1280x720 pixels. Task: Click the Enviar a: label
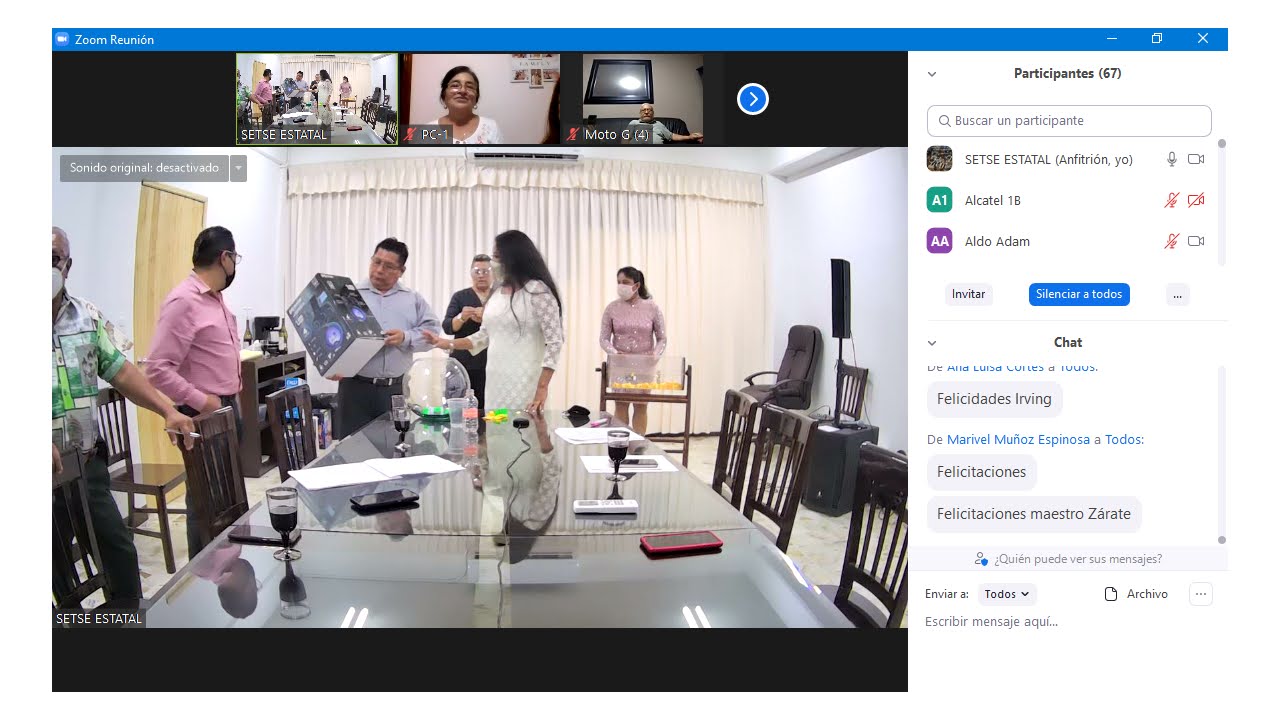click(x=947, y=594)
